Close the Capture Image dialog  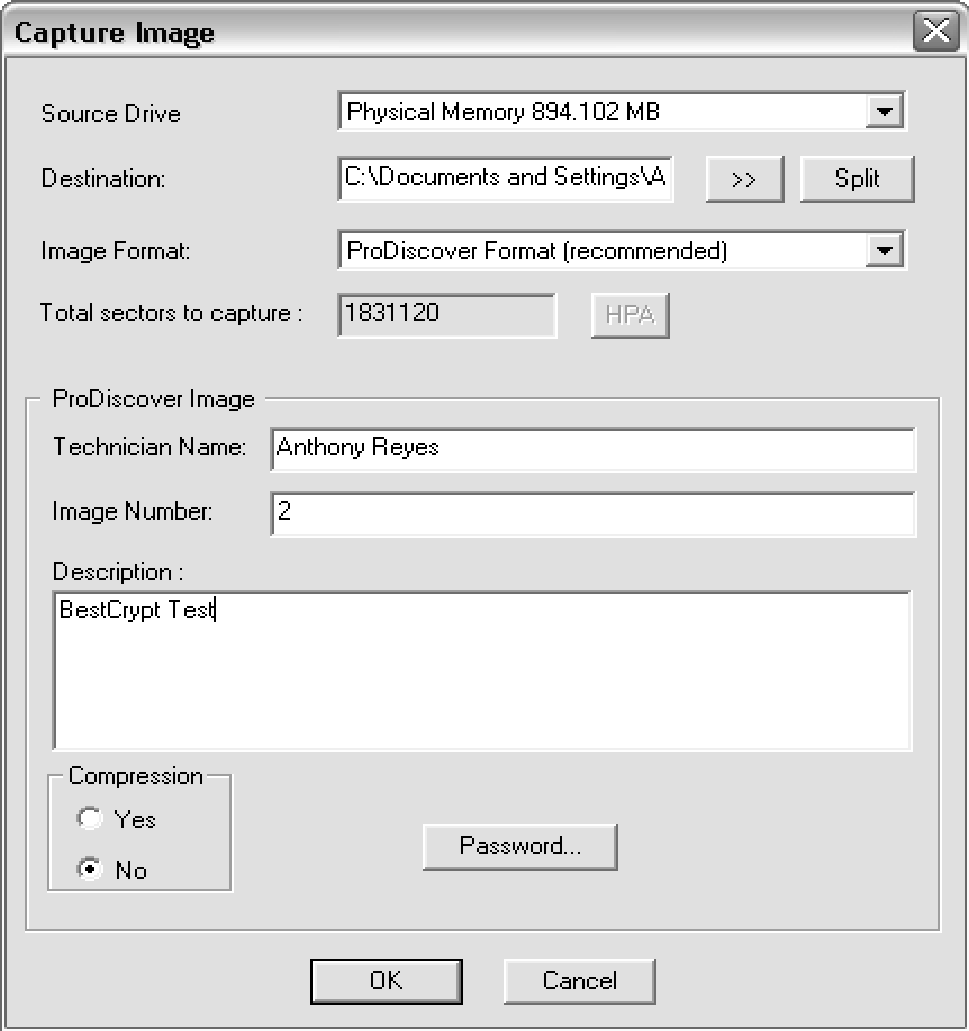tap(935, 31)
